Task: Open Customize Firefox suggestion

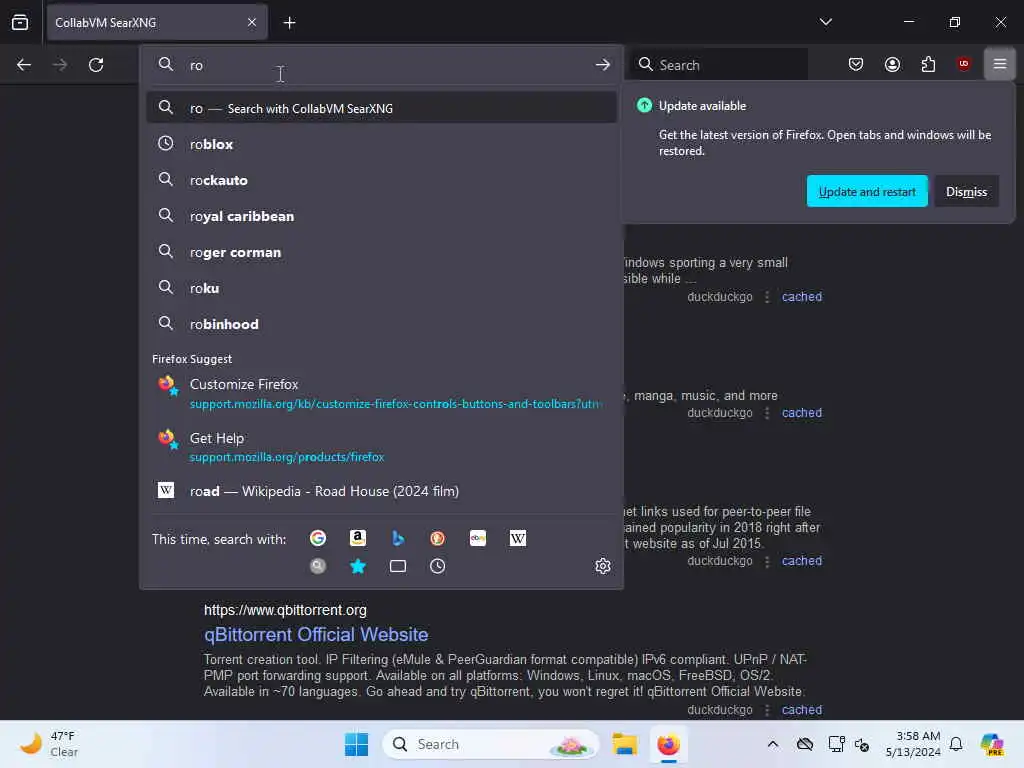Action: click(x=381, y=394)
